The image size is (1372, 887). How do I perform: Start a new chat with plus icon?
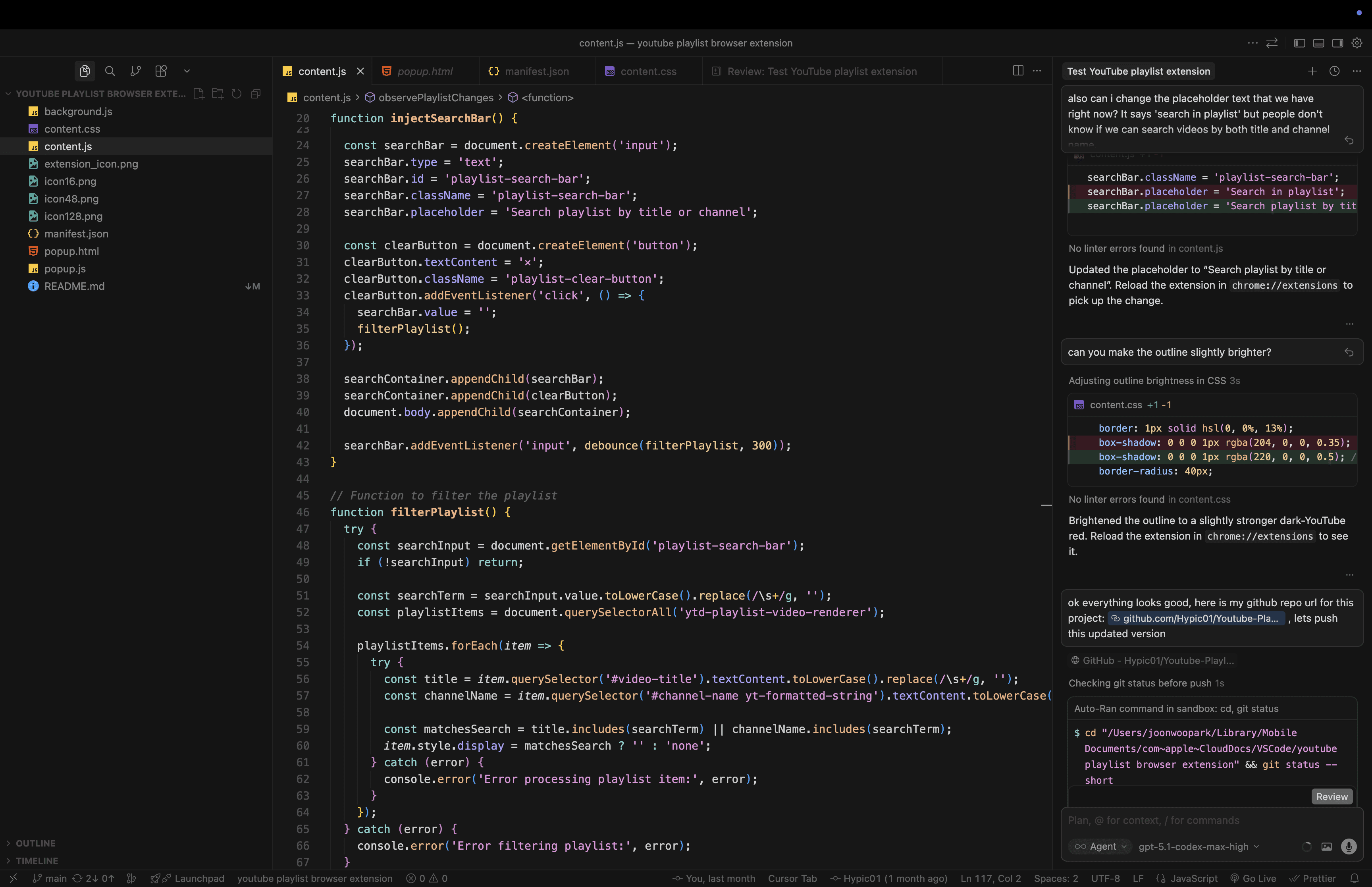click(1312, 71)
